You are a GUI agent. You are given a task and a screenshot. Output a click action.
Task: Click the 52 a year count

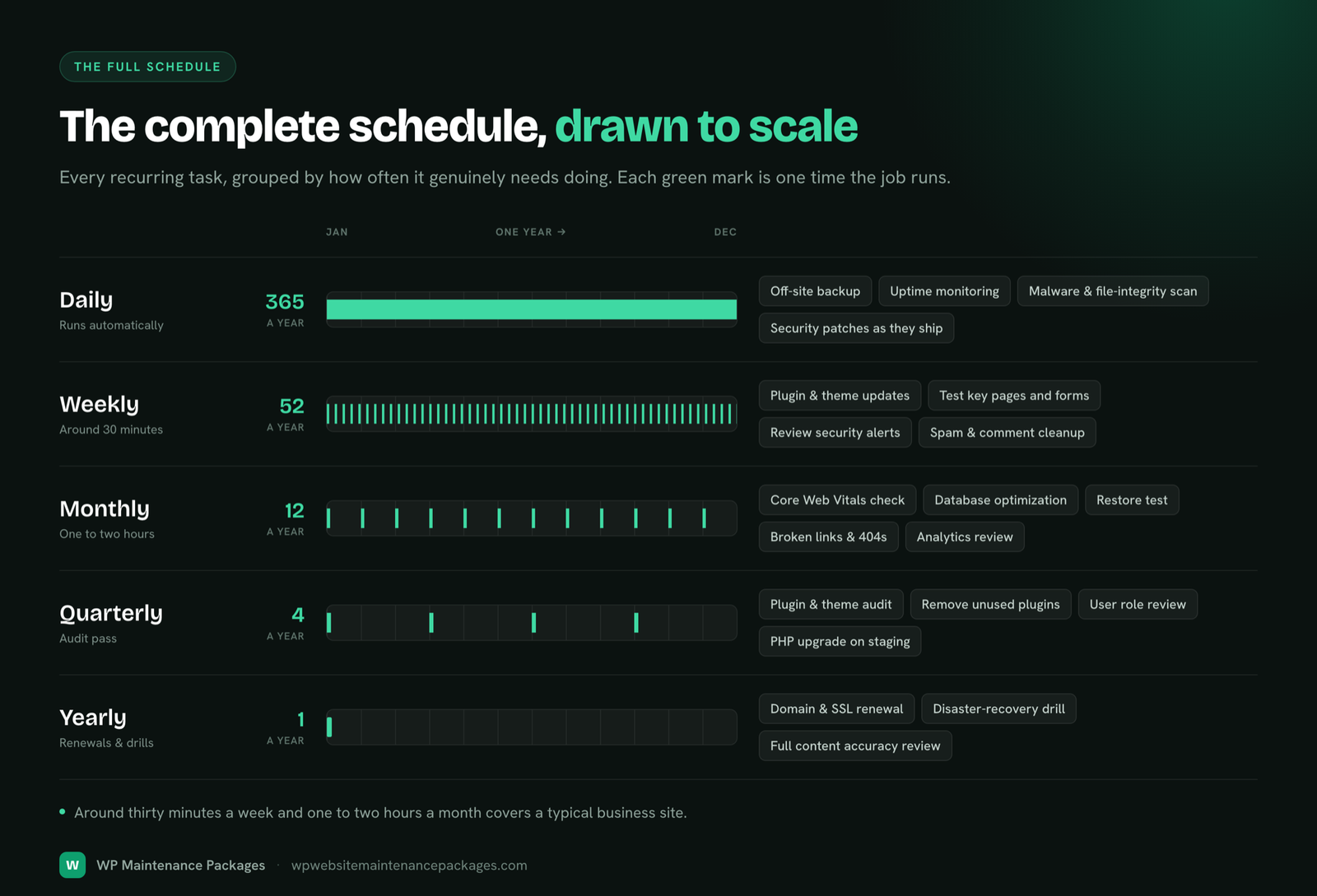286,414
